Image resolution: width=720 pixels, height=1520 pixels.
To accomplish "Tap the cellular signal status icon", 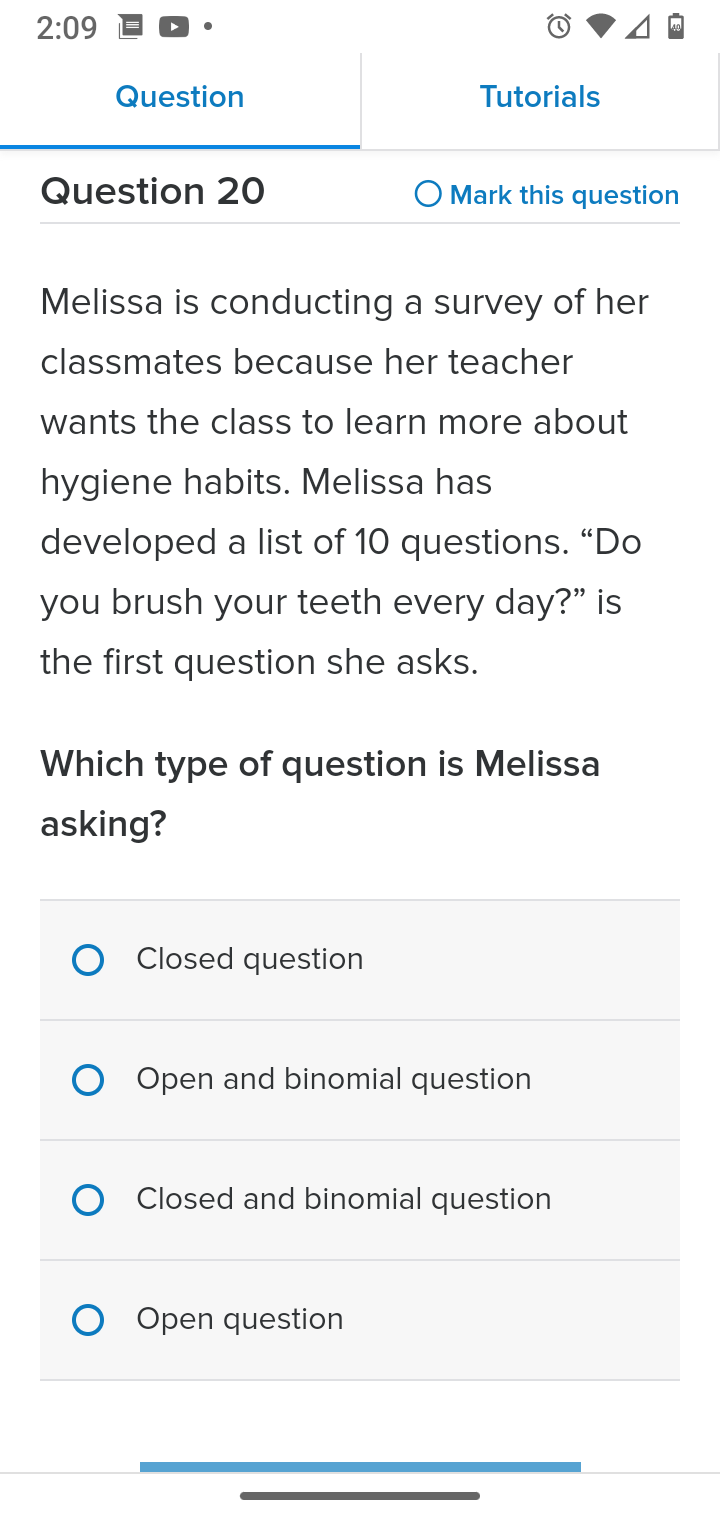I will pos(637,27).
